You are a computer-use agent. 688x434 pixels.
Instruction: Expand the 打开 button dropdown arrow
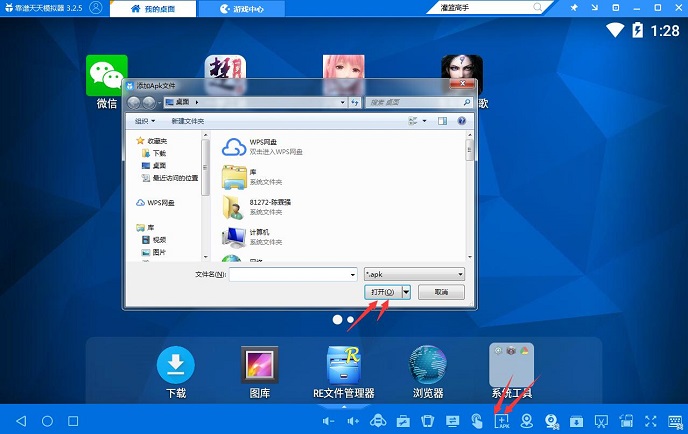point(405,292)
